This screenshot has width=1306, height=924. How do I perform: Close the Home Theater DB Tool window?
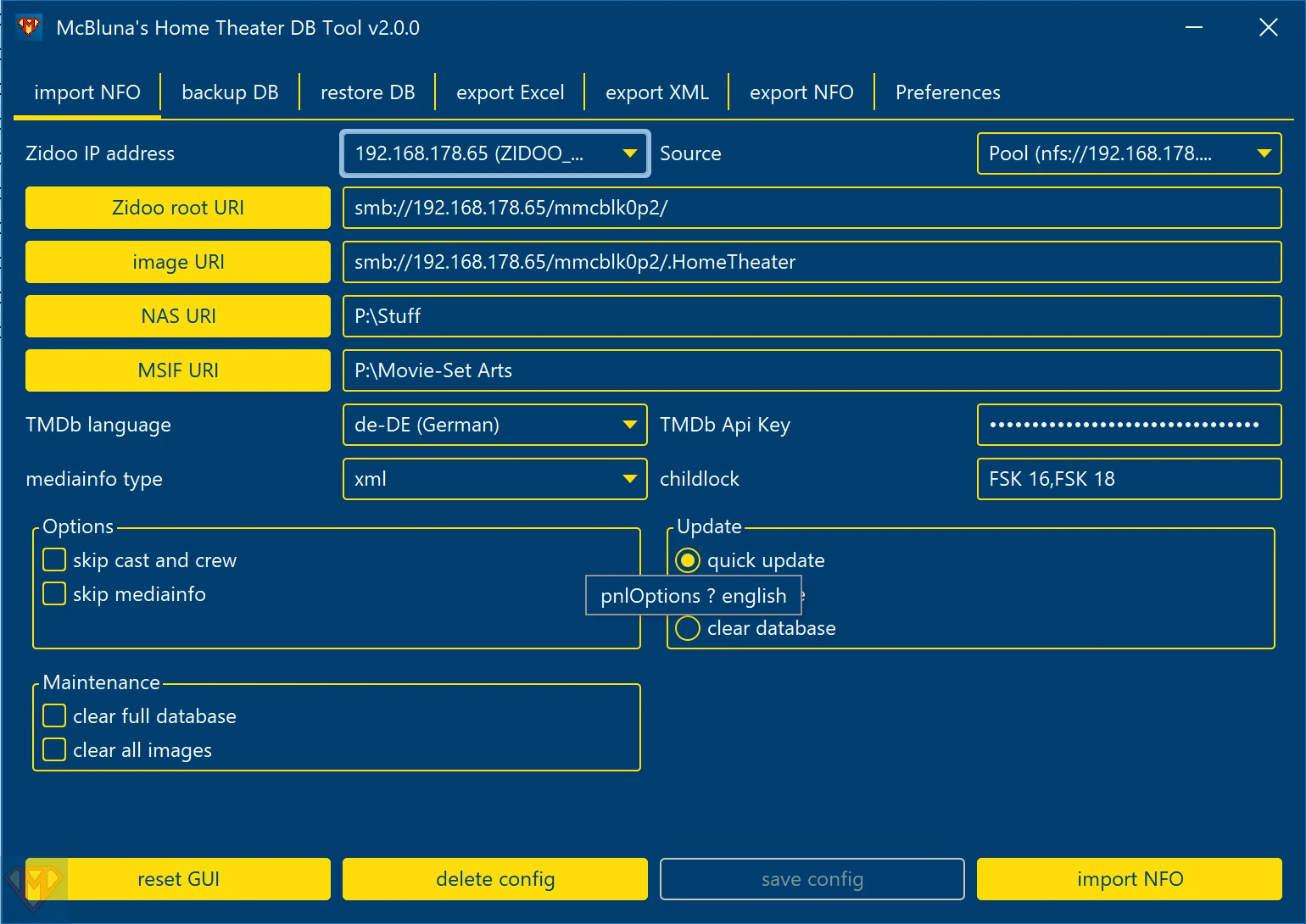pyautogui.click(x=1268, y=28)
